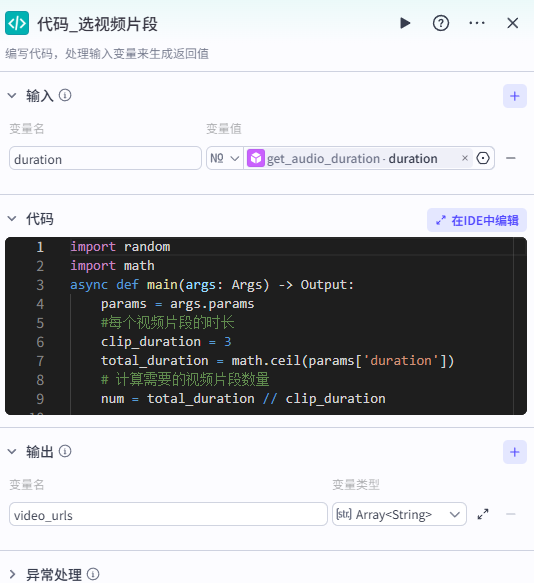Screen dimensions: 534x583
Task: Show info tooltip for 输入
Action: (65, 96)
